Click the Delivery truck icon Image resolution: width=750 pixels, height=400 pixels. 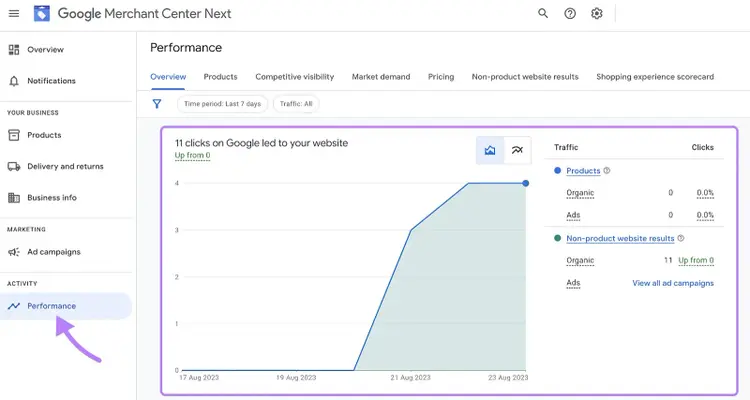coord(14,167)
